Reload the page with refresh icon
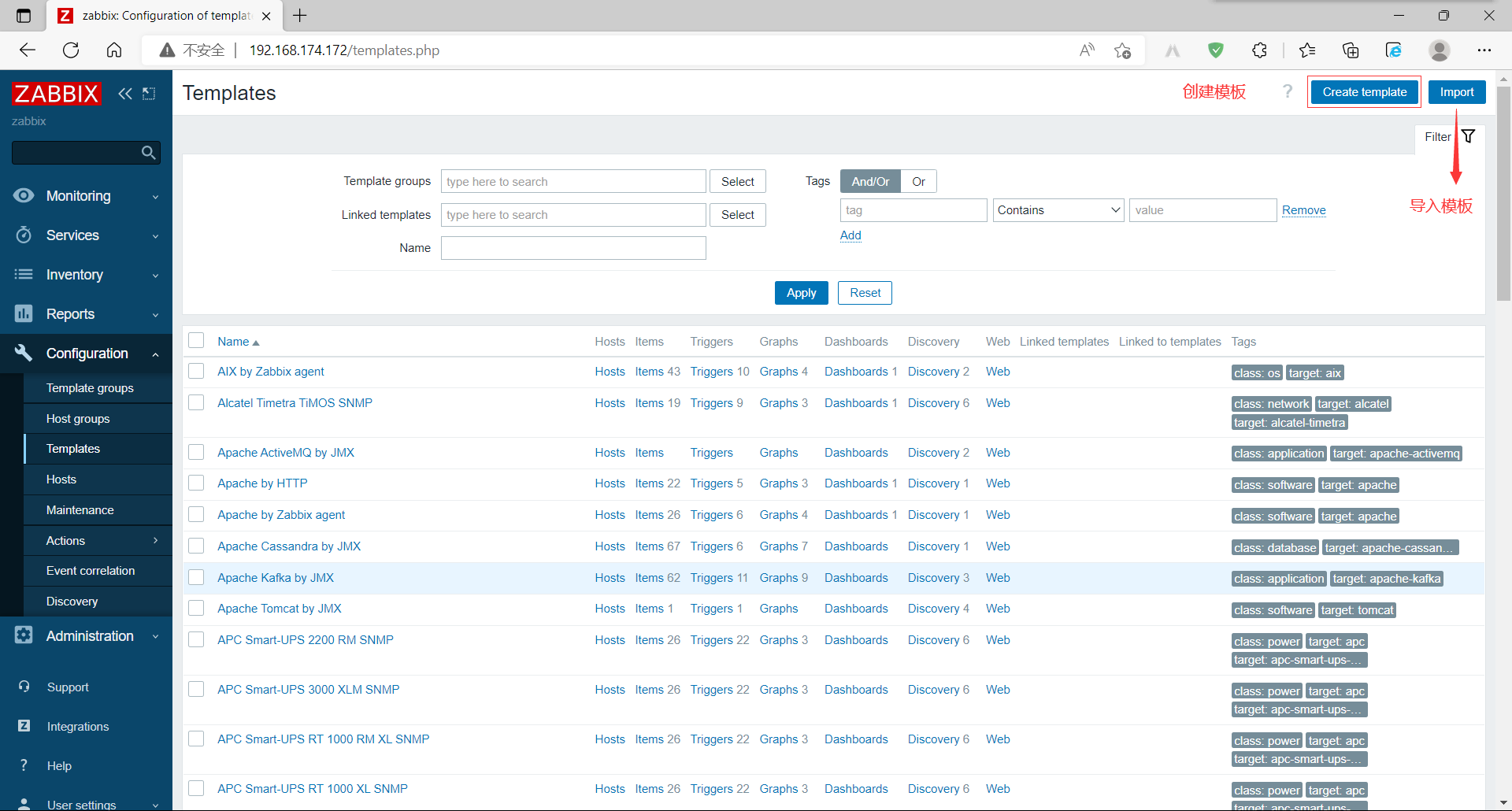 tap(71, 50)
